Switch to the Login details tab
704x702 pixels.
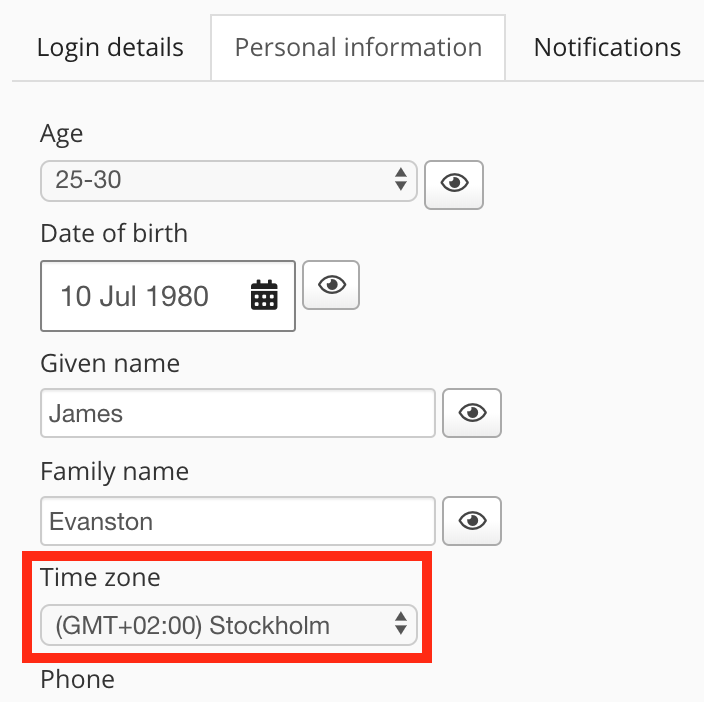tap(110, 47)
